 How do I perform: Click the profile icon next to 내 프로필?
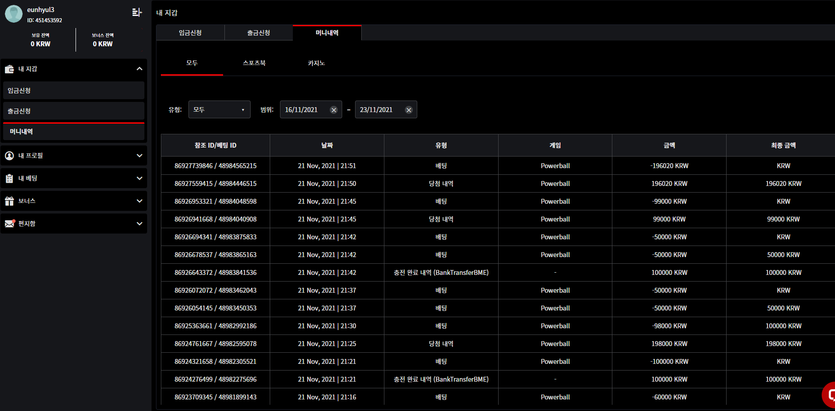9,155
